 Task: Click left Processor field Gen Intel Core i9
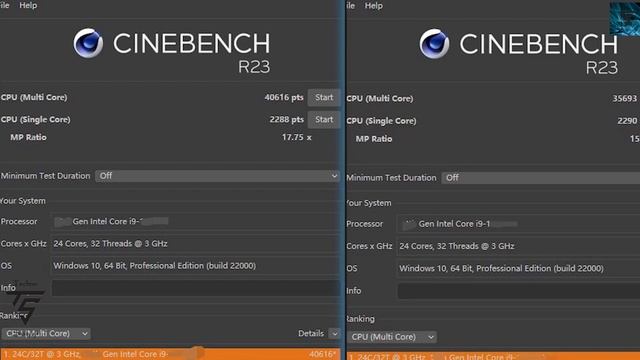click(x=196, y=222)
